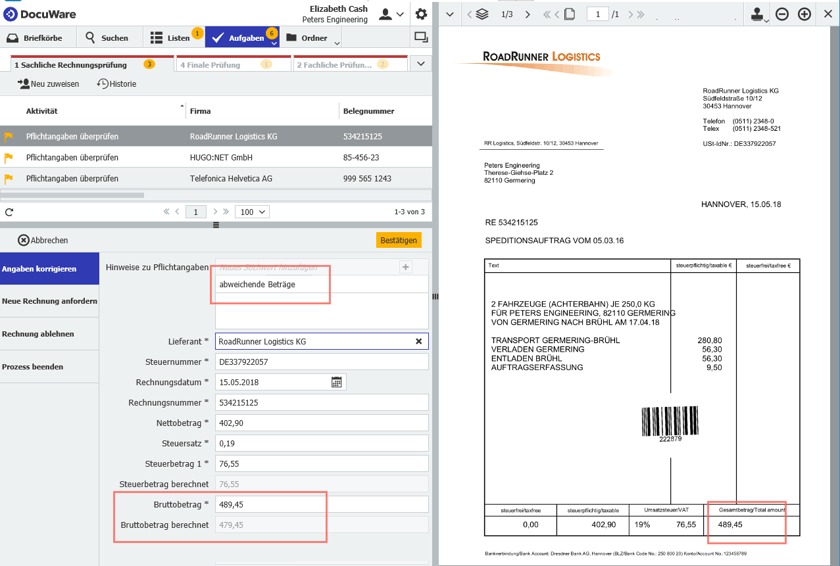The image size is (840, 566).
Task: Open the settings gear icon
Action: 421,14
